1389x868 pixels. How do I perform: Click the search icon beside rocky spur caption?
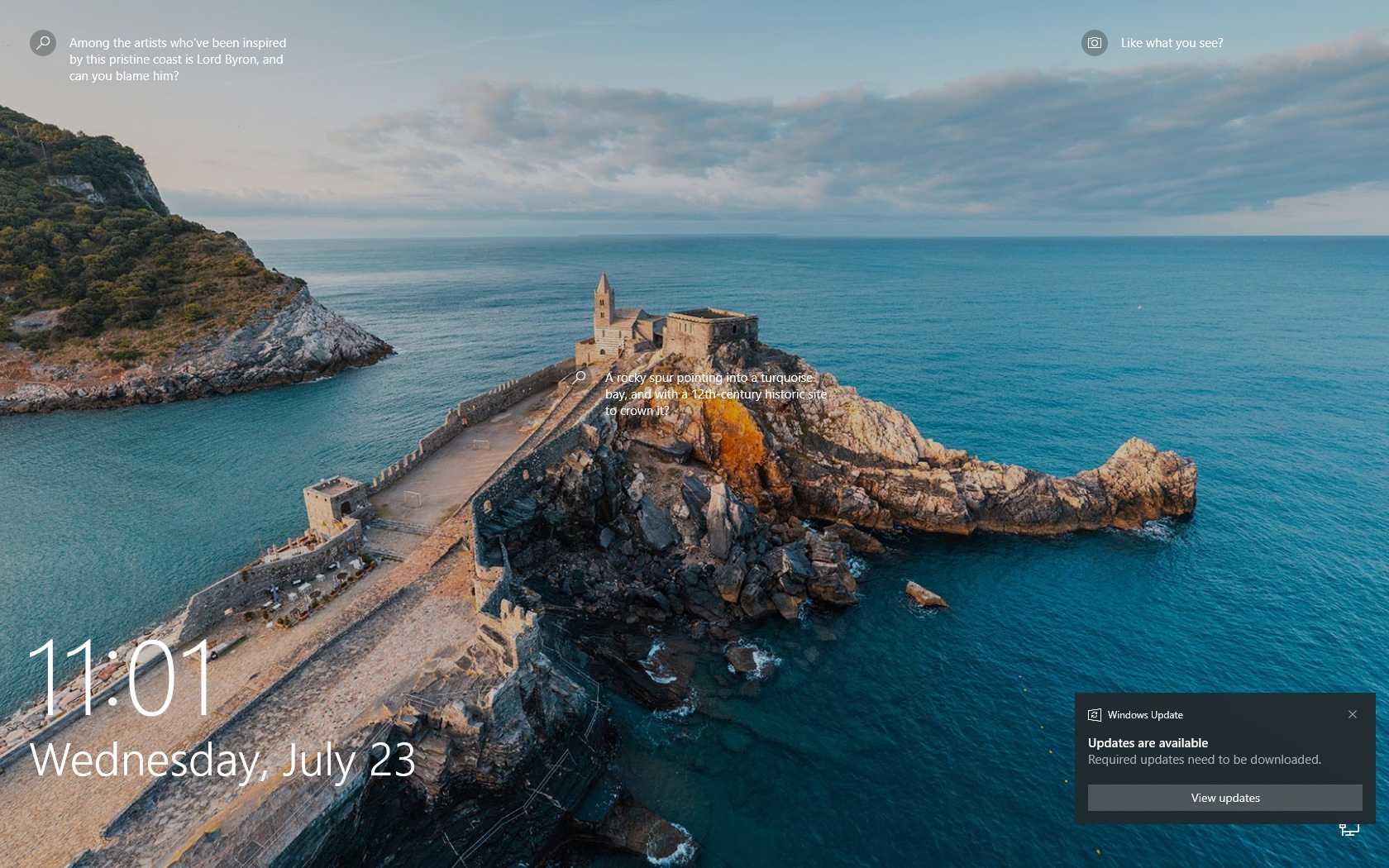pyautogui.click(x=580, y=377)
